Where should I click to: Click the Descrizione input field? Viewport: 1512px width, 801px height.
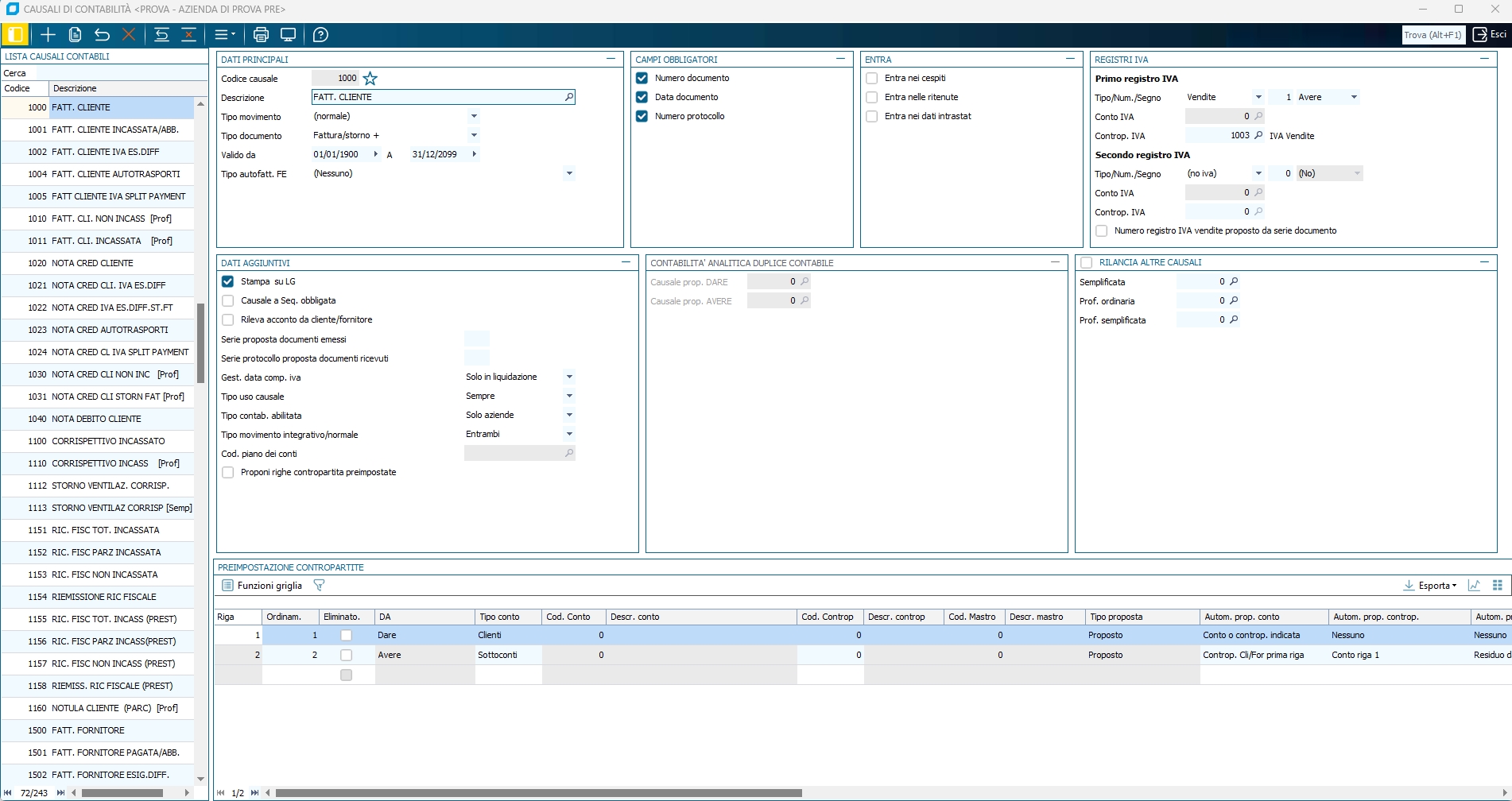pos(437,97)
